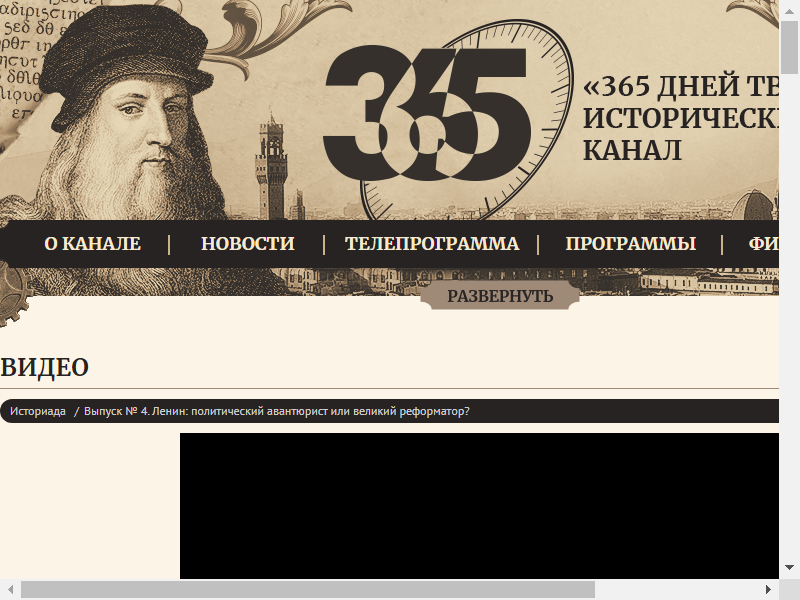Click the horizontal scrollbar thumb
800x600 pixels.
308,589
